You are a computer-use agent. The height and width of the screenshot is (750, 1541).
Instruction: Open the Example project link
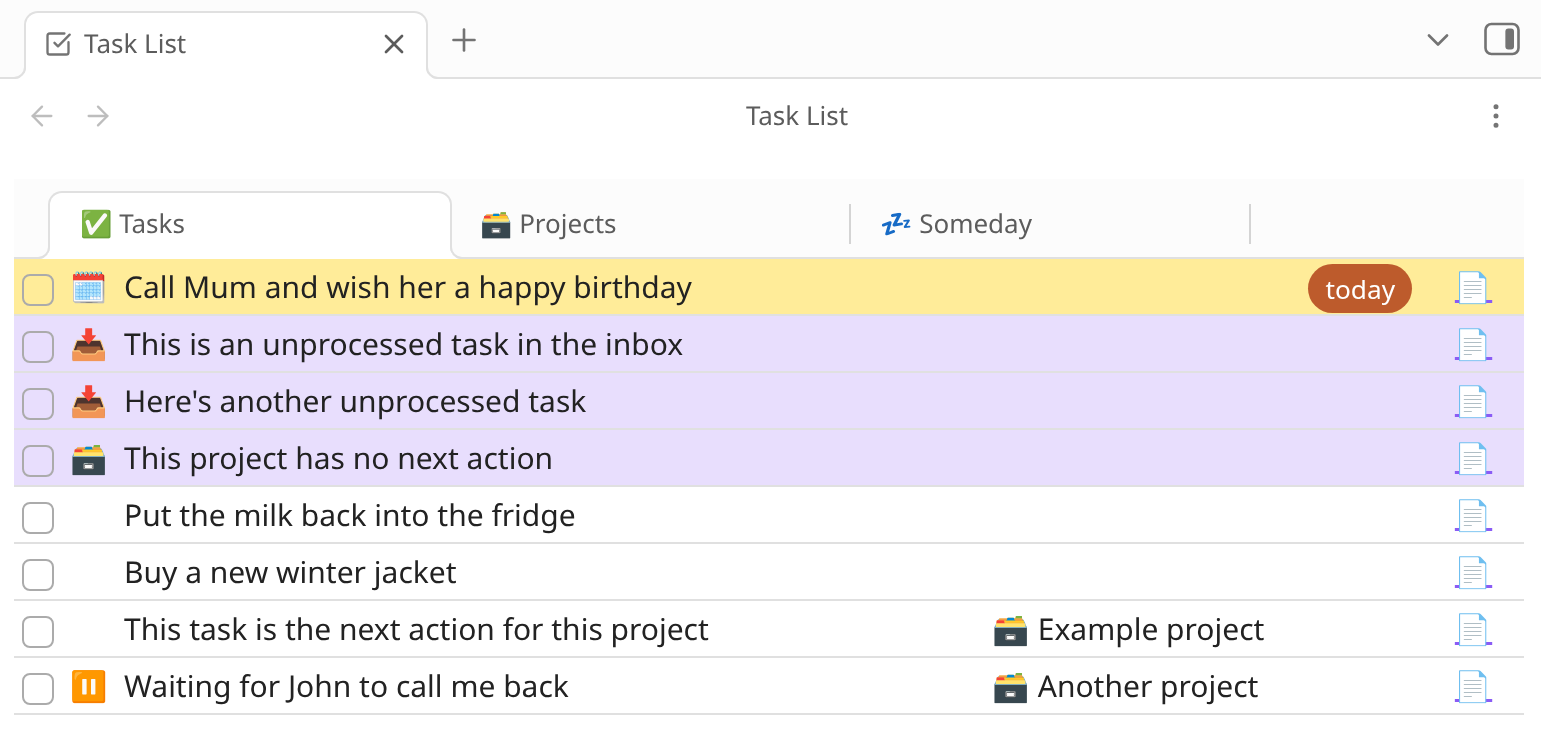tap(1150, 630)
